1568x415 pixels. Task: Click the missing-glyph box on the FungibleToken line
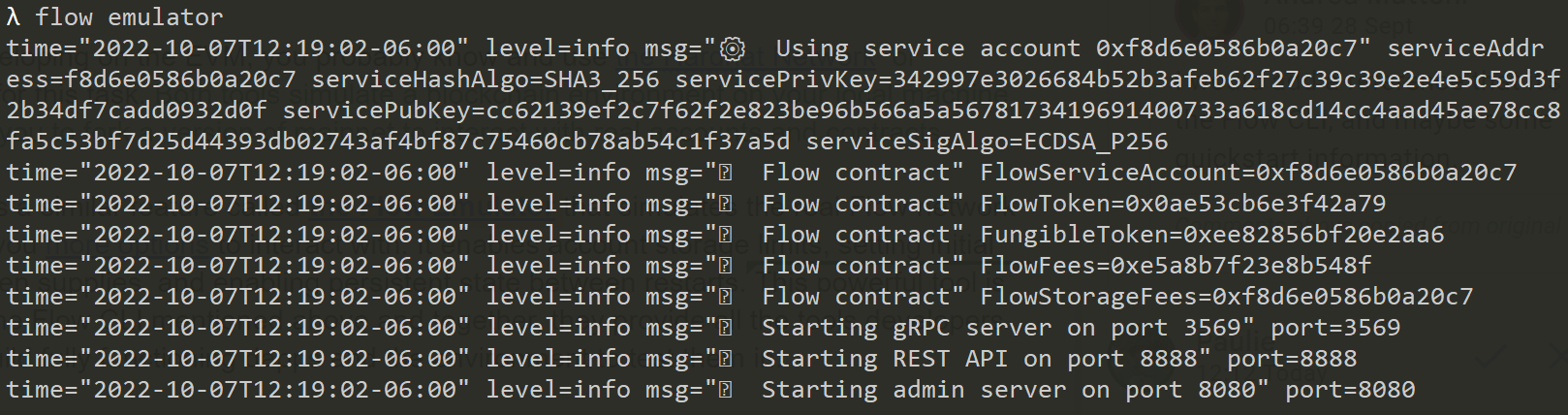coord(725,235)
